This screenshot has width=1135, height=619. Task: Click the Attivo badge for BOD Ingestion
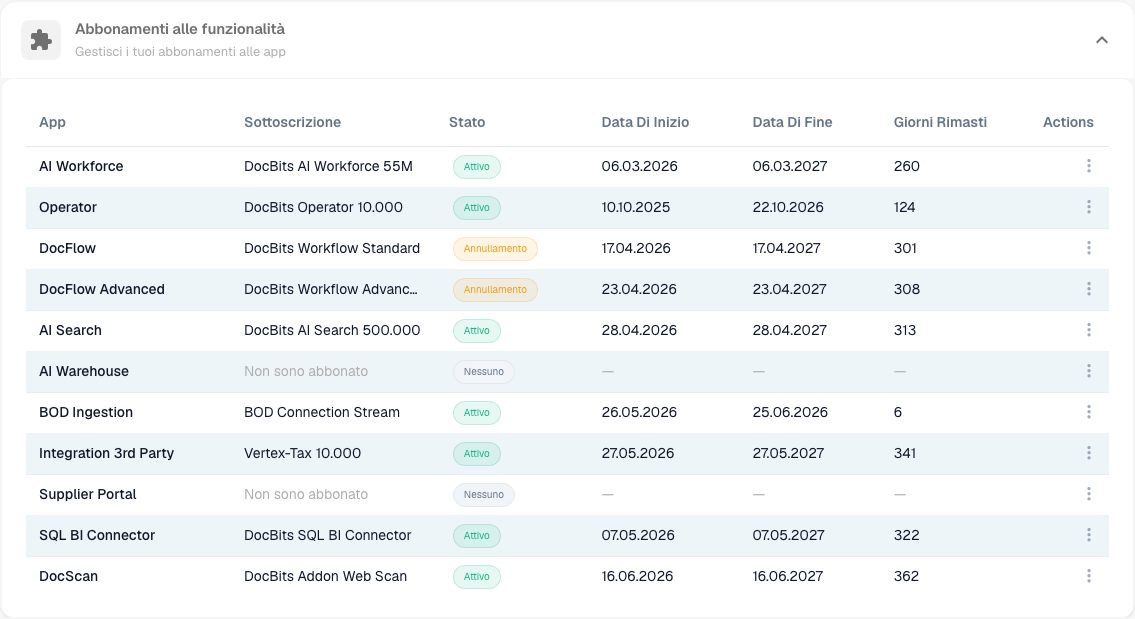click(x=476, y=413)
